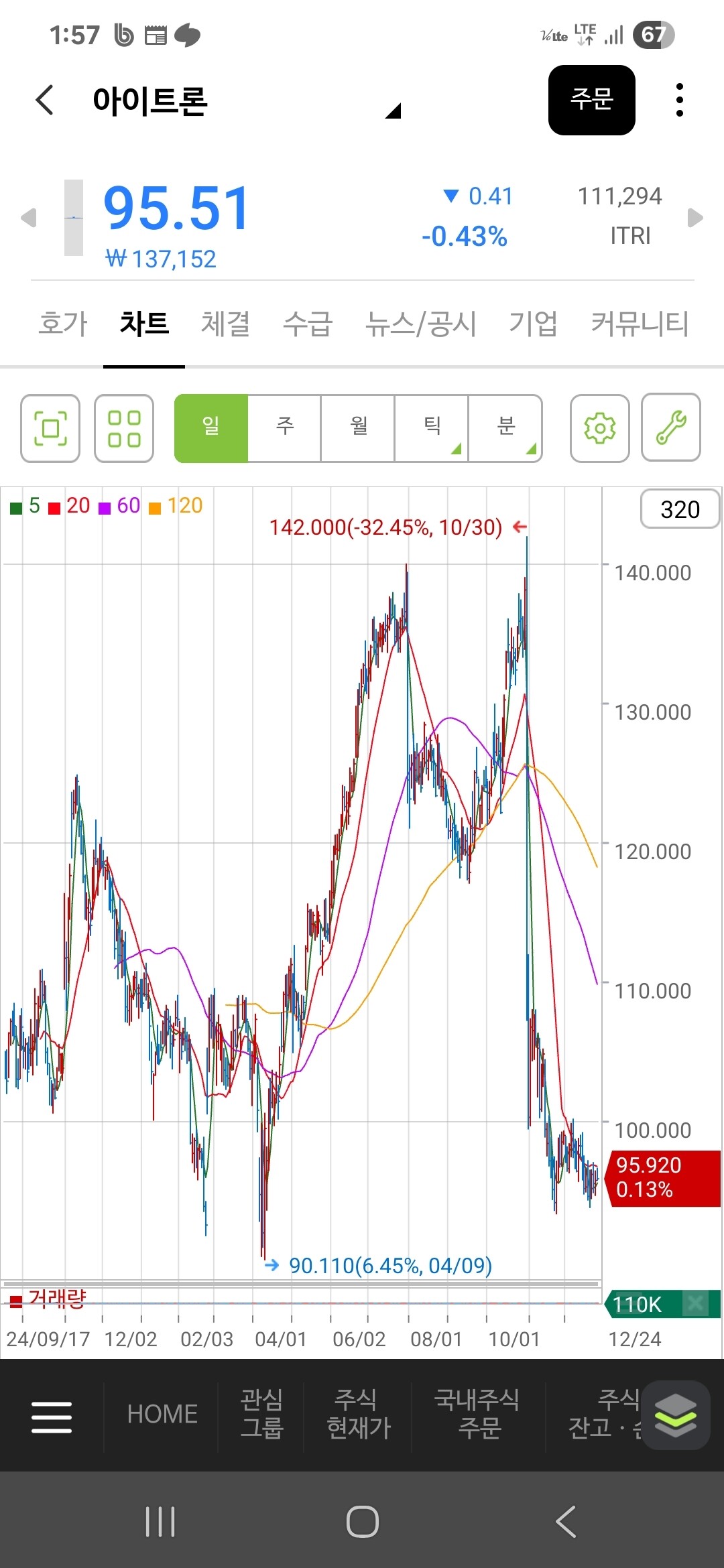The height and width of the screenshot is (1568, 724).
Task: Open 국내주식 주문 menu
Action: pyautogui.click(x=477, y=1414)
